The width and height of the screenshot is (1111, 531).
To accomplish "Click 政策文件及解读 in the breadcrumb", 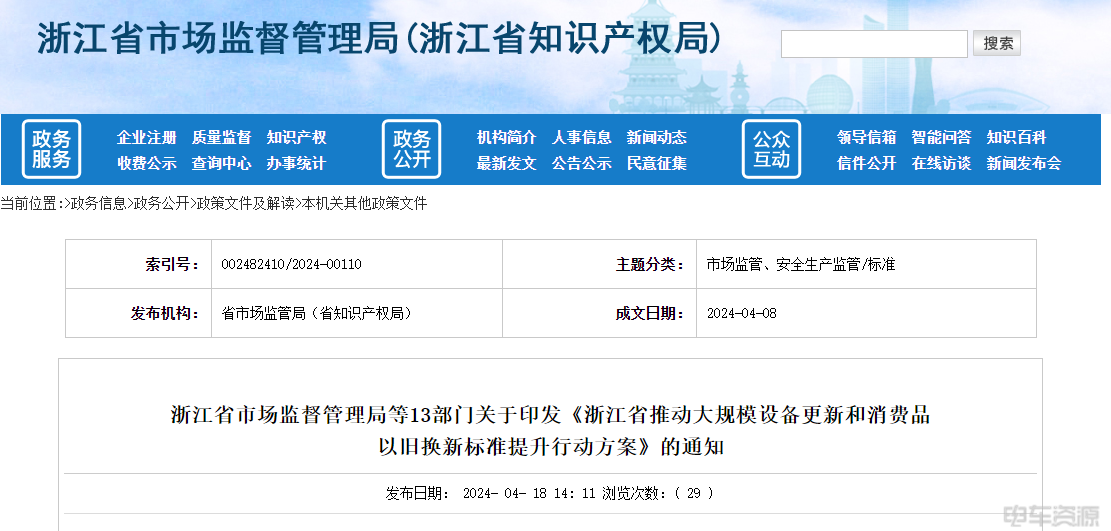I will coord(245,204).
